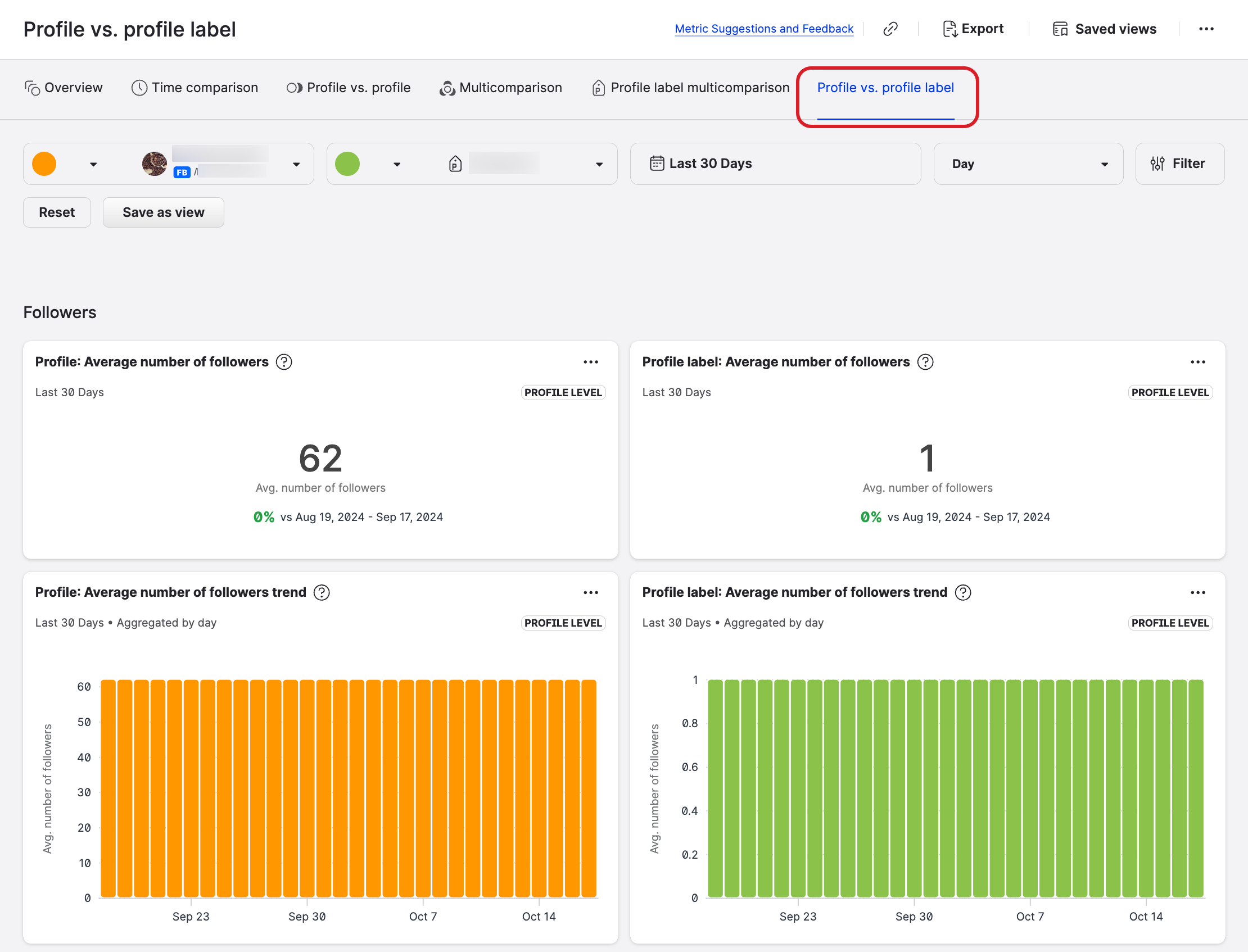The height and width of the screenshot is (952, 1248).
Task: Open Saved views panel
Action: point(1104,29)
